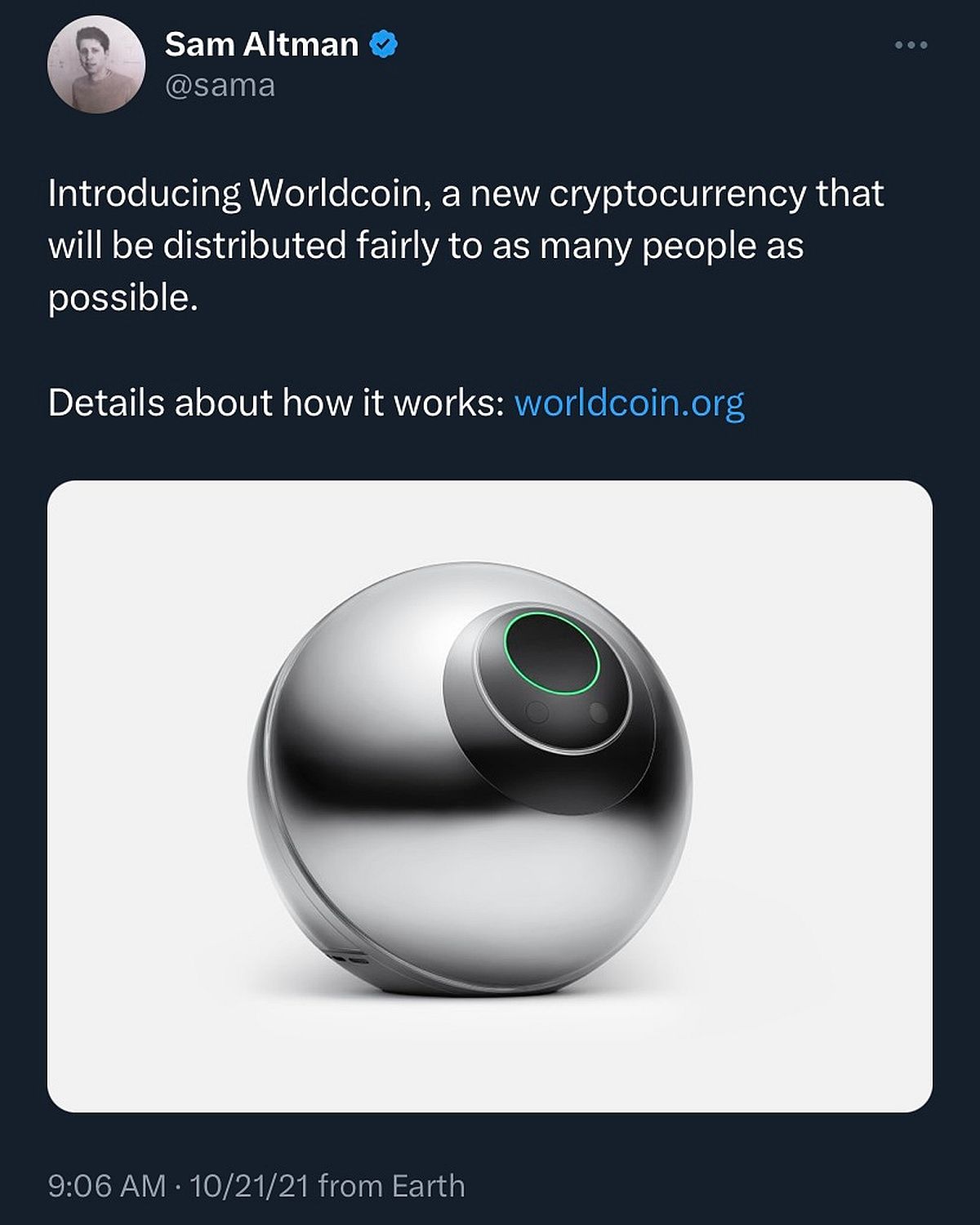The height and width of the screenshot is (1225, 980).
Task: Click the green ring on the Orb
Action: (552, 652)
